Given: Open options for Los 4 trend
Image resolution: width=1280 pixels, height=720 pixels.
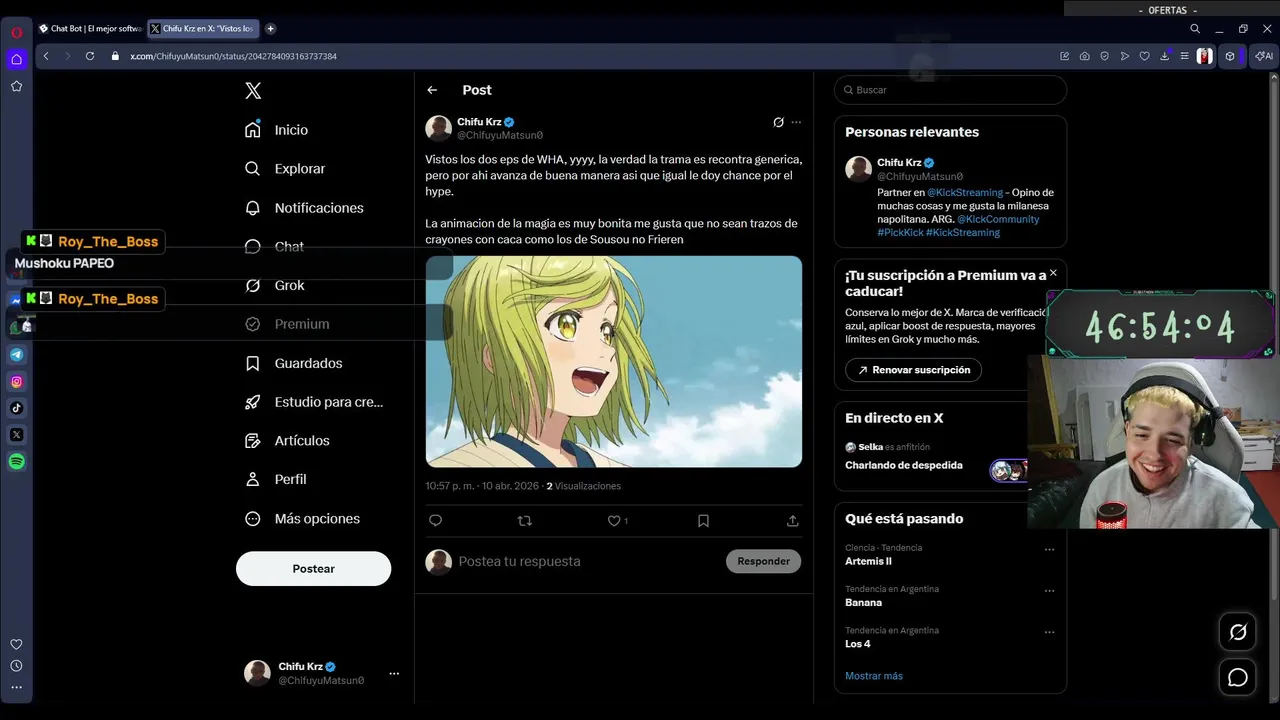Looking at the screenshot, I should (1049, 632).
